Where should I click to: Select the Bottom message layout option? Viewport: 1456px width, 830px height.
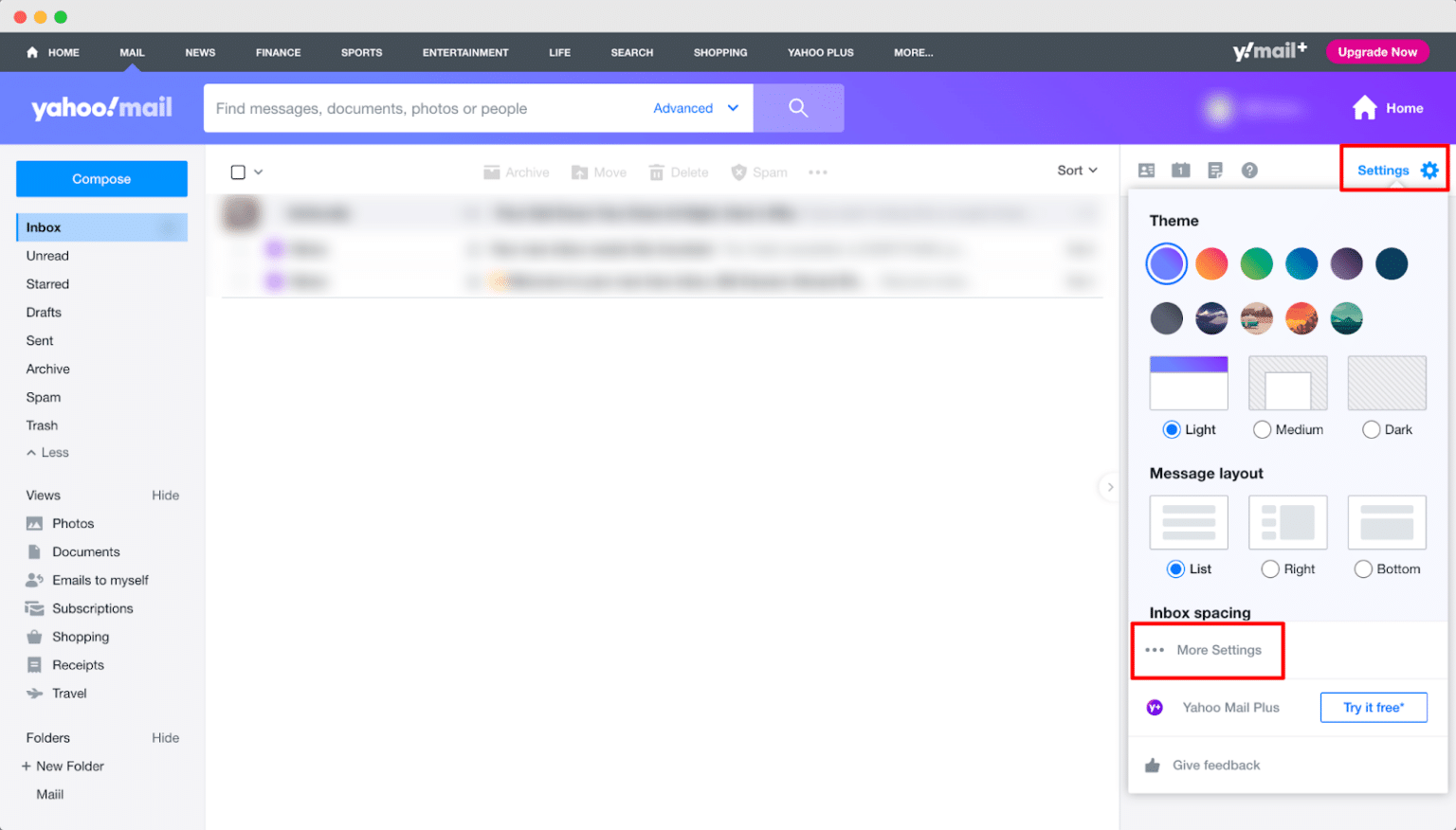(1363, 568)
